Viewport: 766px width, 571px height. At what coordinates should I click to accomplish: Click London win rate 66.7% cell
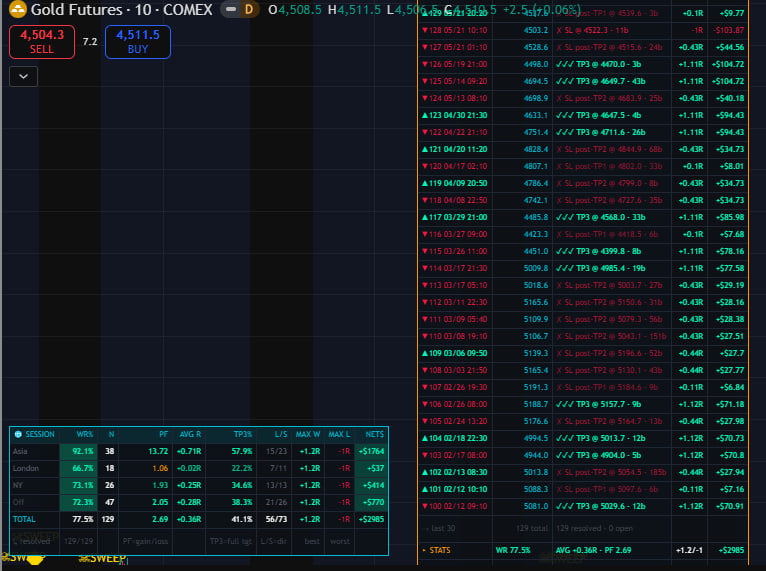pos(79,468)
